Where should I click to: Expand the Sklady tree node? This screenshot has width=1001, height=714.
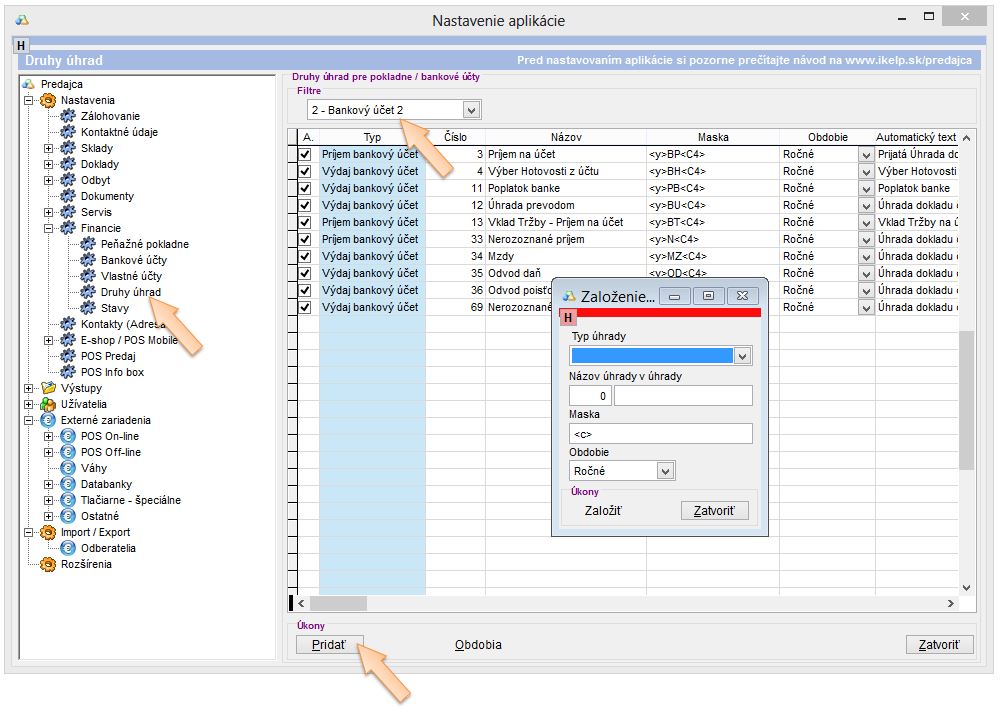pos(48,148)
